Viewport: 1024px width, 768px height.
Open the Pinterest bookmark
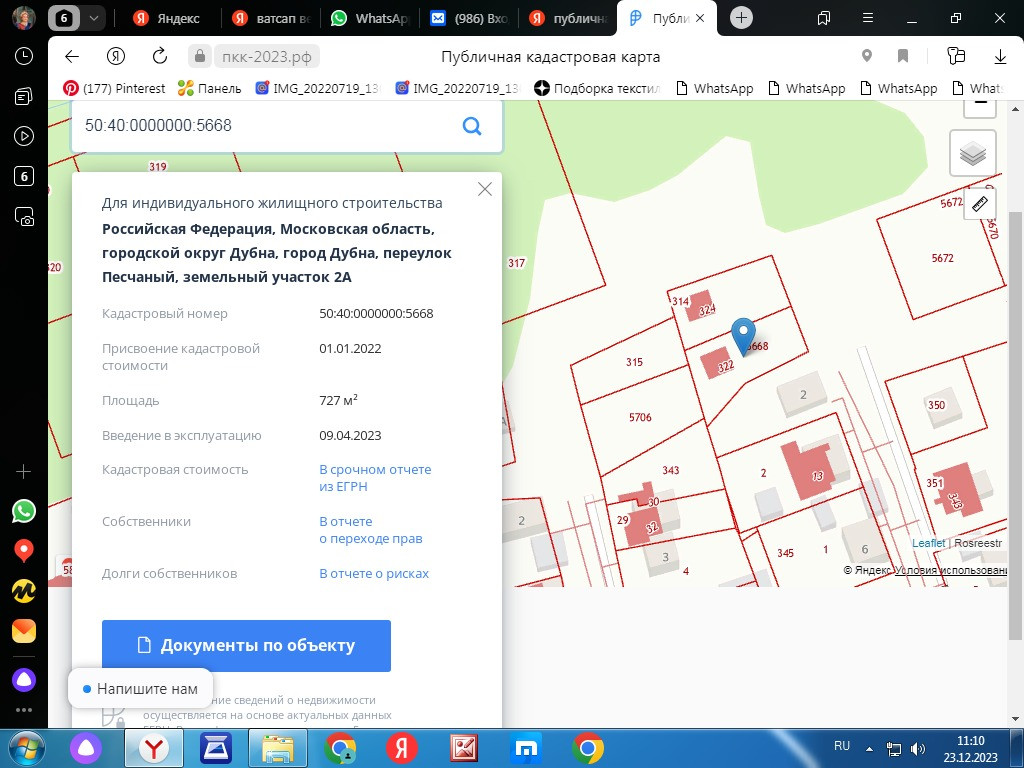click(115, 88)
